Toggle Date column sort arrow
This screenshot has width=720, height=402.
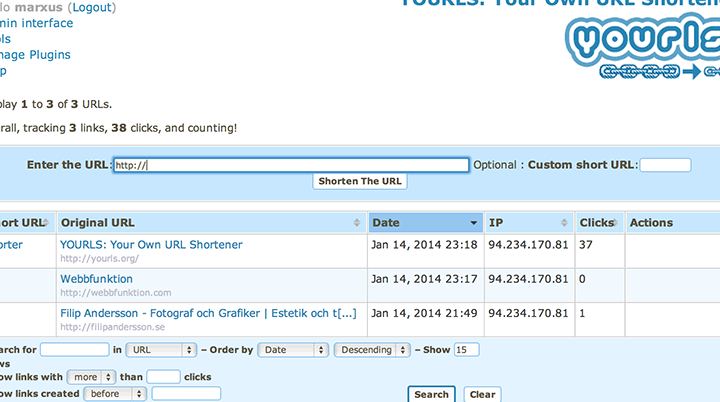pos(473,223)
